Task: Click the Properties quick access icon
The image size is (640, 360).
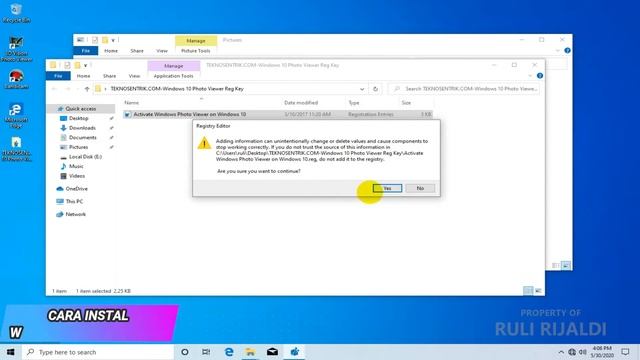Action: tap(67, 65)
